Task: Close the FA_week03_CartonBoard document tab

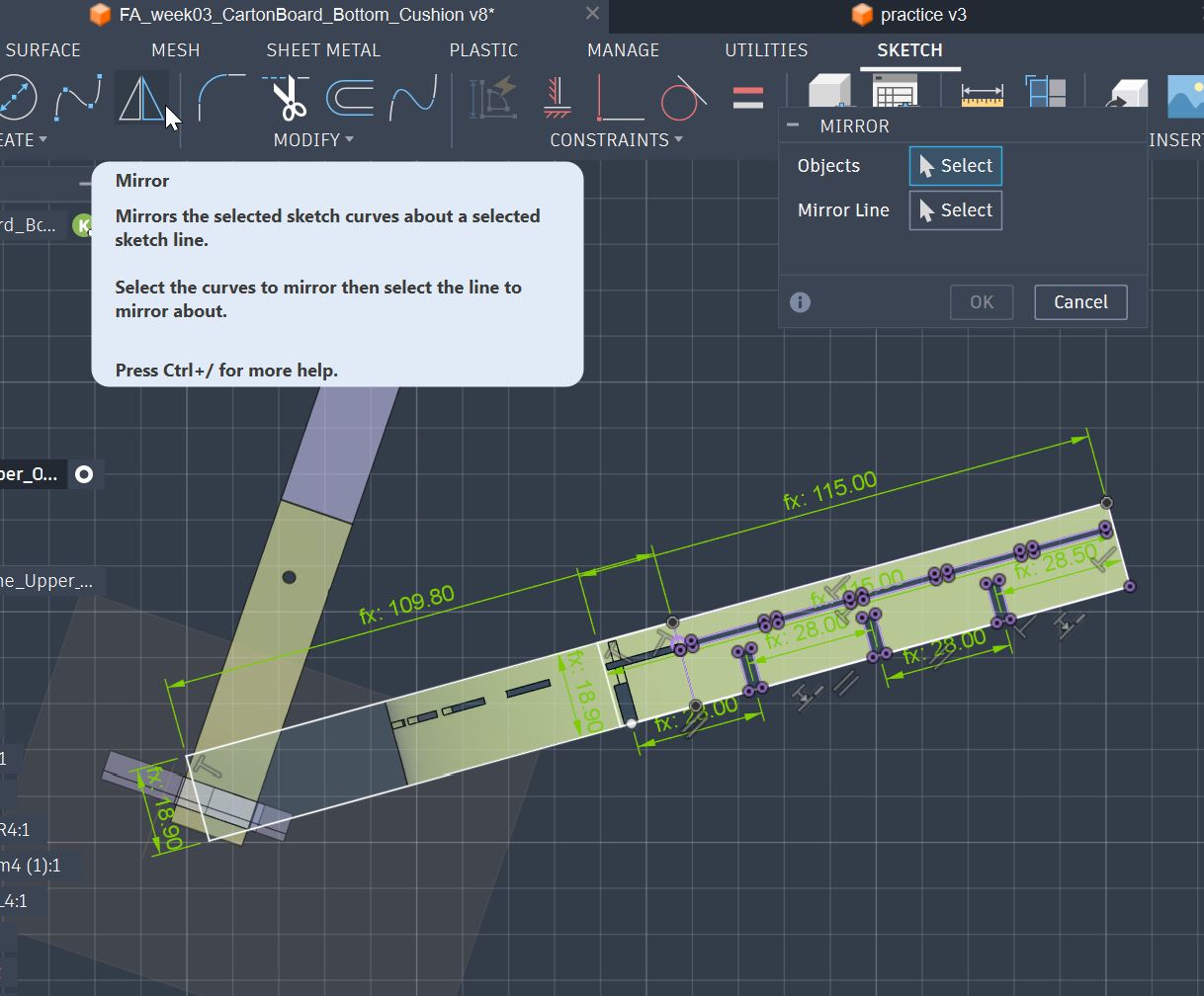Action: point(592,14)
